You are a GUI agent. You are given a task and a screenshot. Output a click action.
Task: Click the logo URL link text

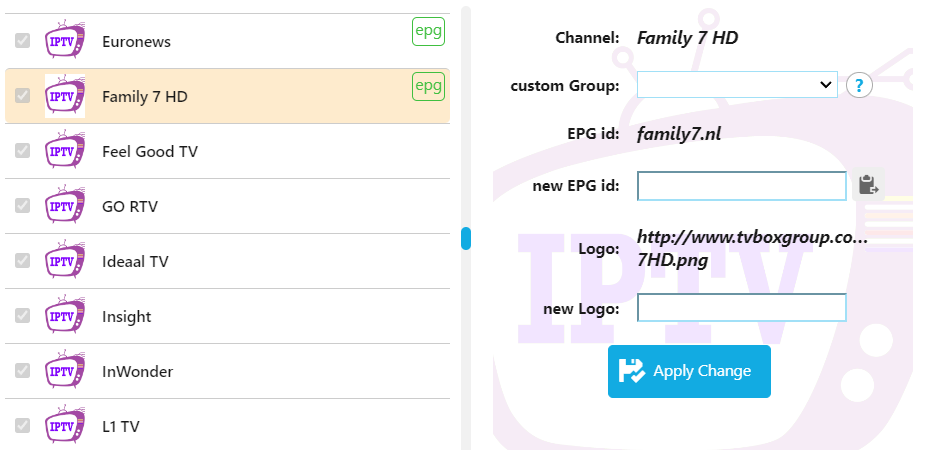click(x=752, y=249)
